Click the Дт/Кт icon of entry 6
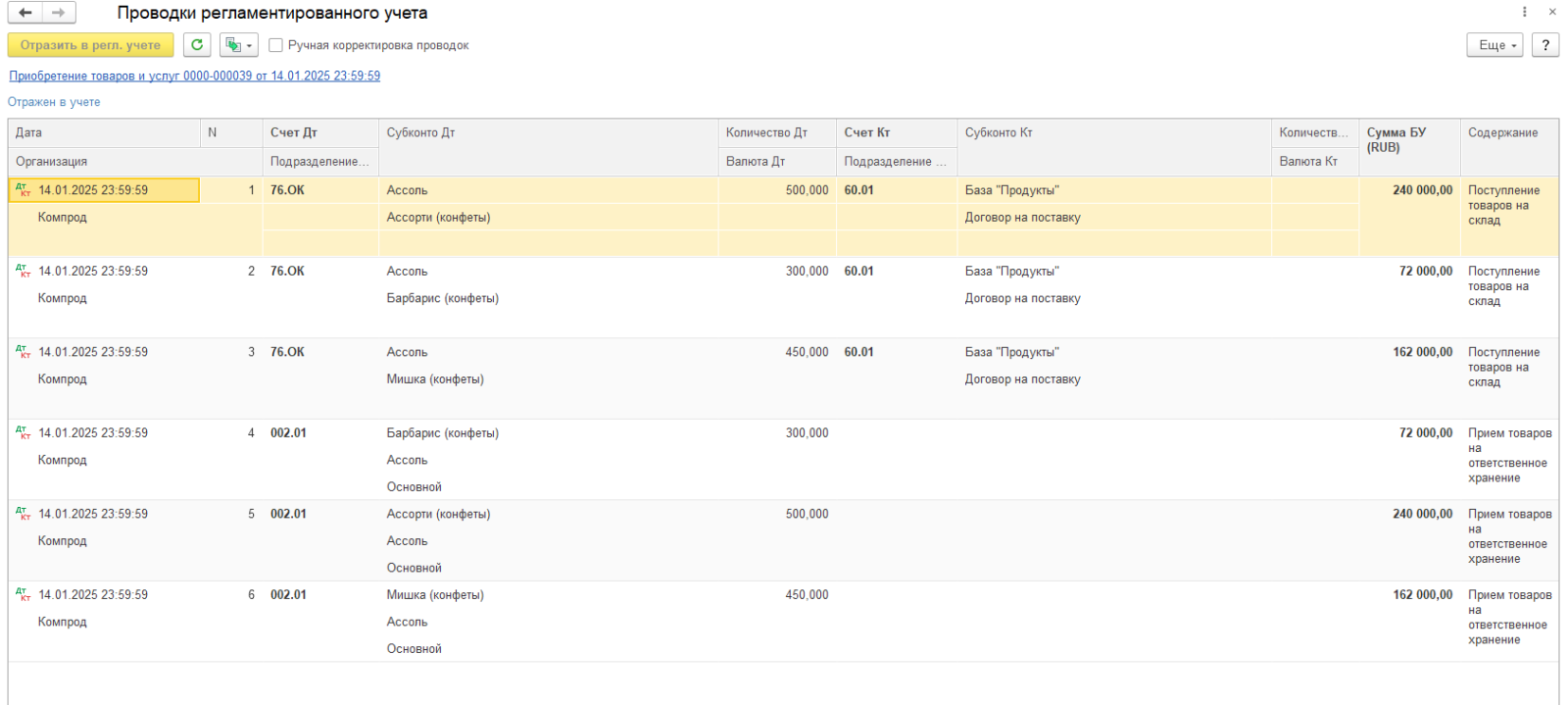The width and height of the screenshot is (1568, 705). [x=24, y=594]
